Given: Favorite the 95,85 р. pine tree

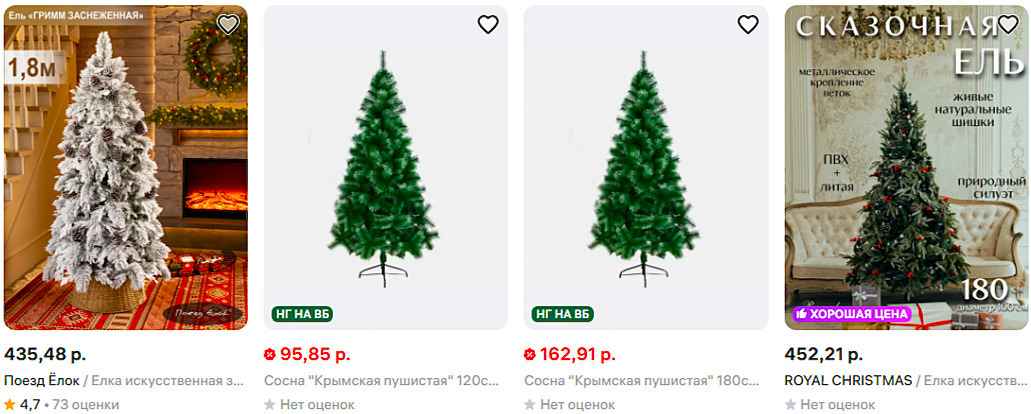Looking at the screenshot, I should click(488, 24).
